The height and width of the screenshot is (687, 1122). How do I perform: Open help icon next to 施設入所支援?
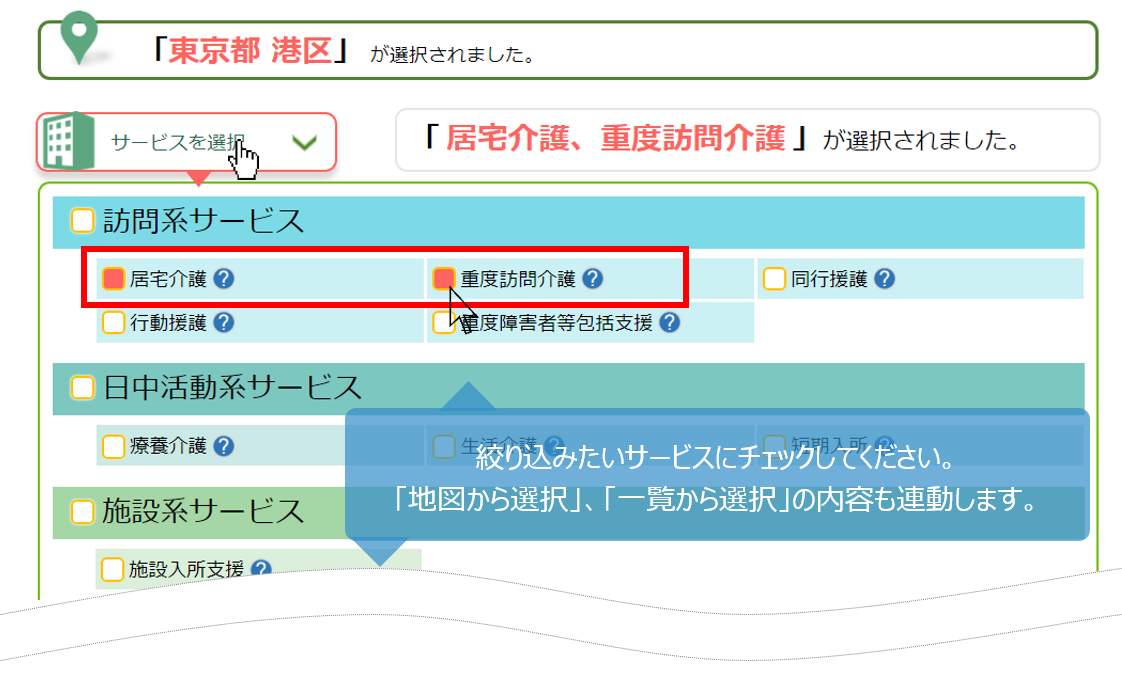coord(261,569)
